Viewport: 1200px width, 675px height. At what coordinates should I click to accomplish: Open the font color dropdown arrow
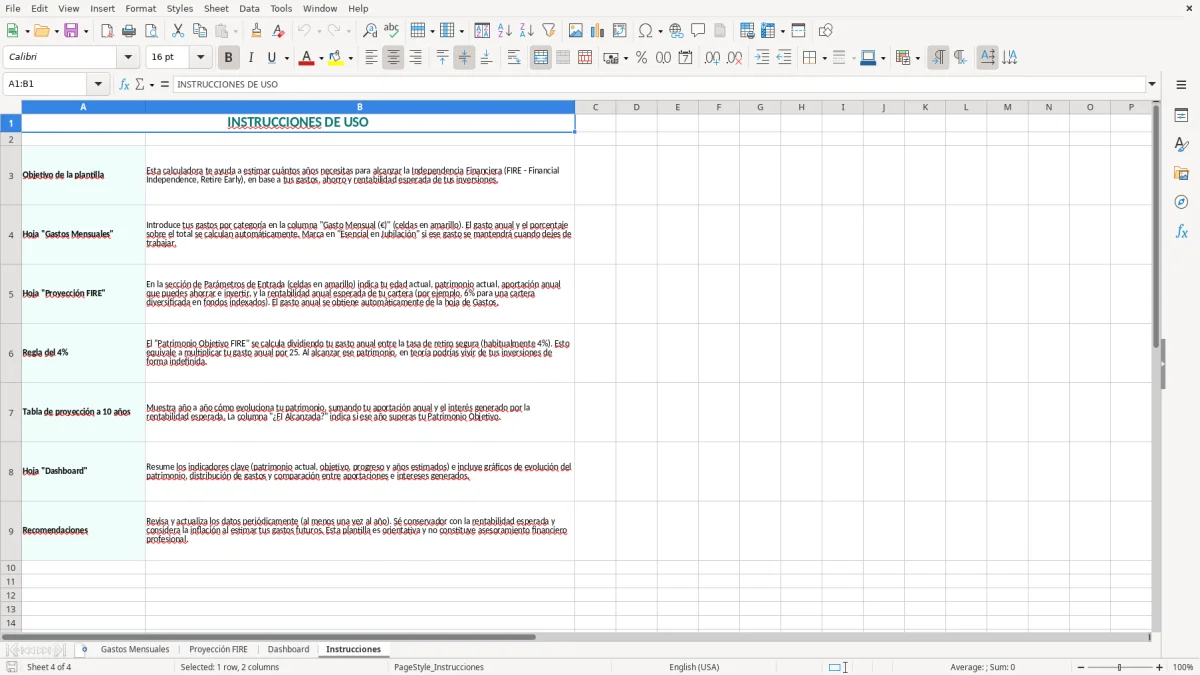[319, 58]
